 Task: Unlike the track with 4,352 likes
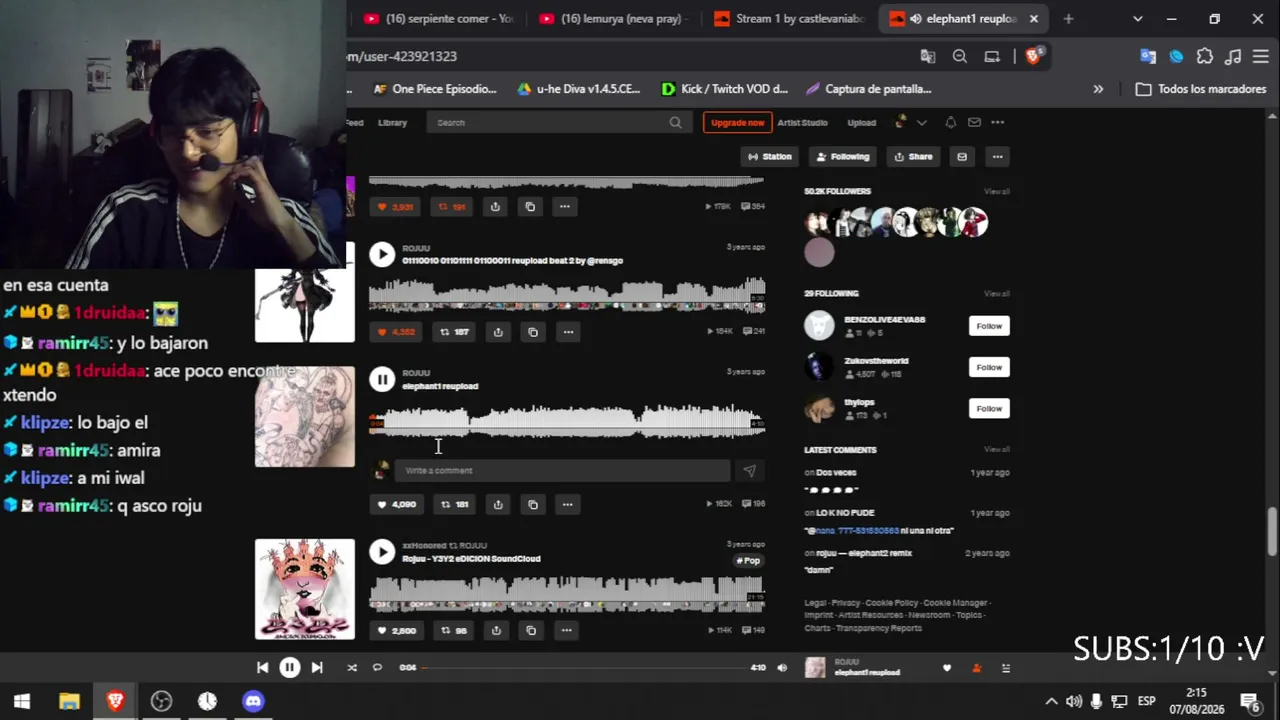tap(397, 332)
